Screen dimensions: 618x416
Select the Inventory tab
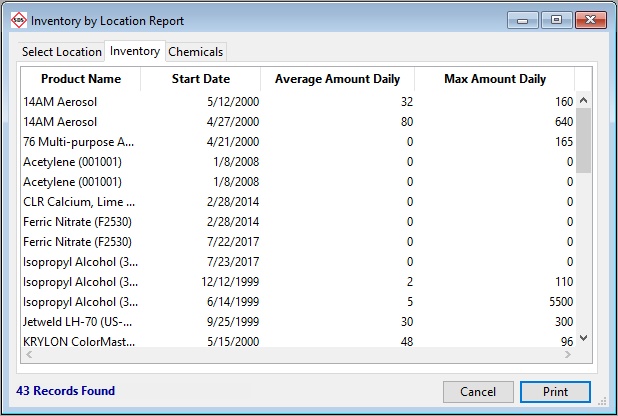click(135, 51)
